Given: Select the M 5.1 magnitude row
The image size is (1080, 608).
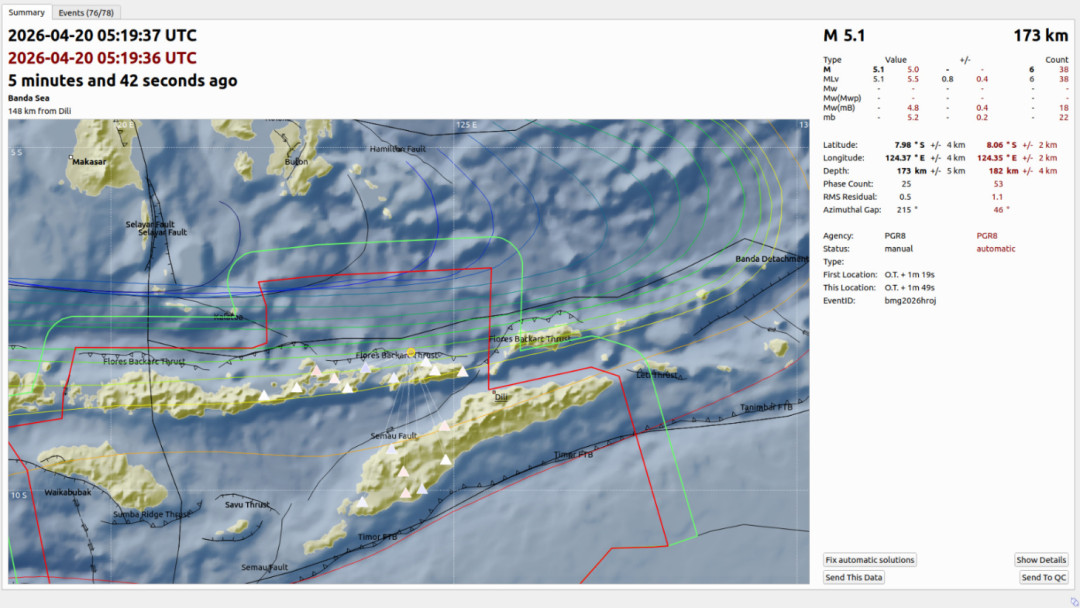Looking at the screenshot, I should 880,68.
